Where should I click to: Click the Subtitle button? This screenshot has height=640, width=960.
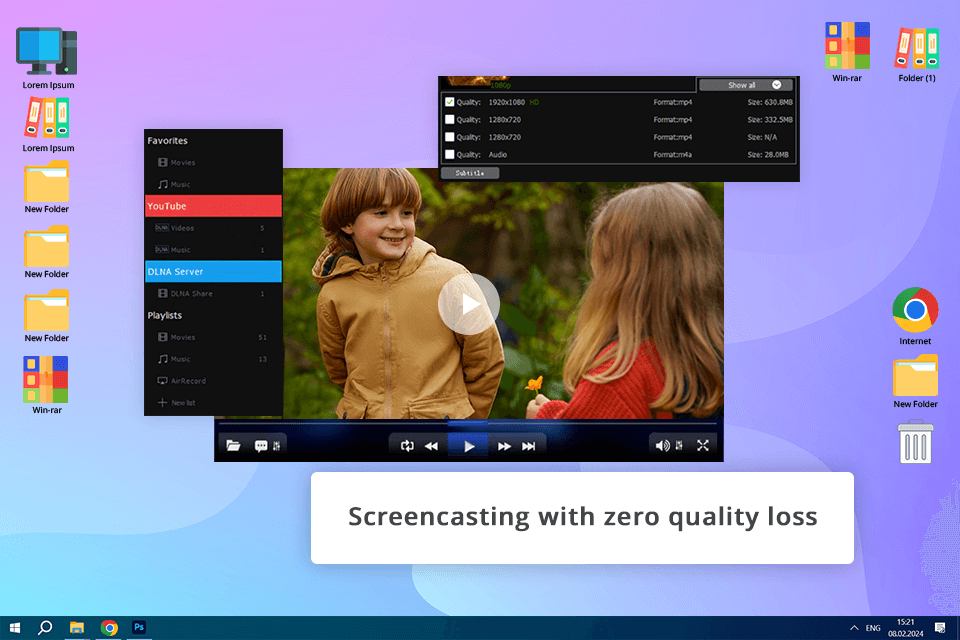(470, 173)
